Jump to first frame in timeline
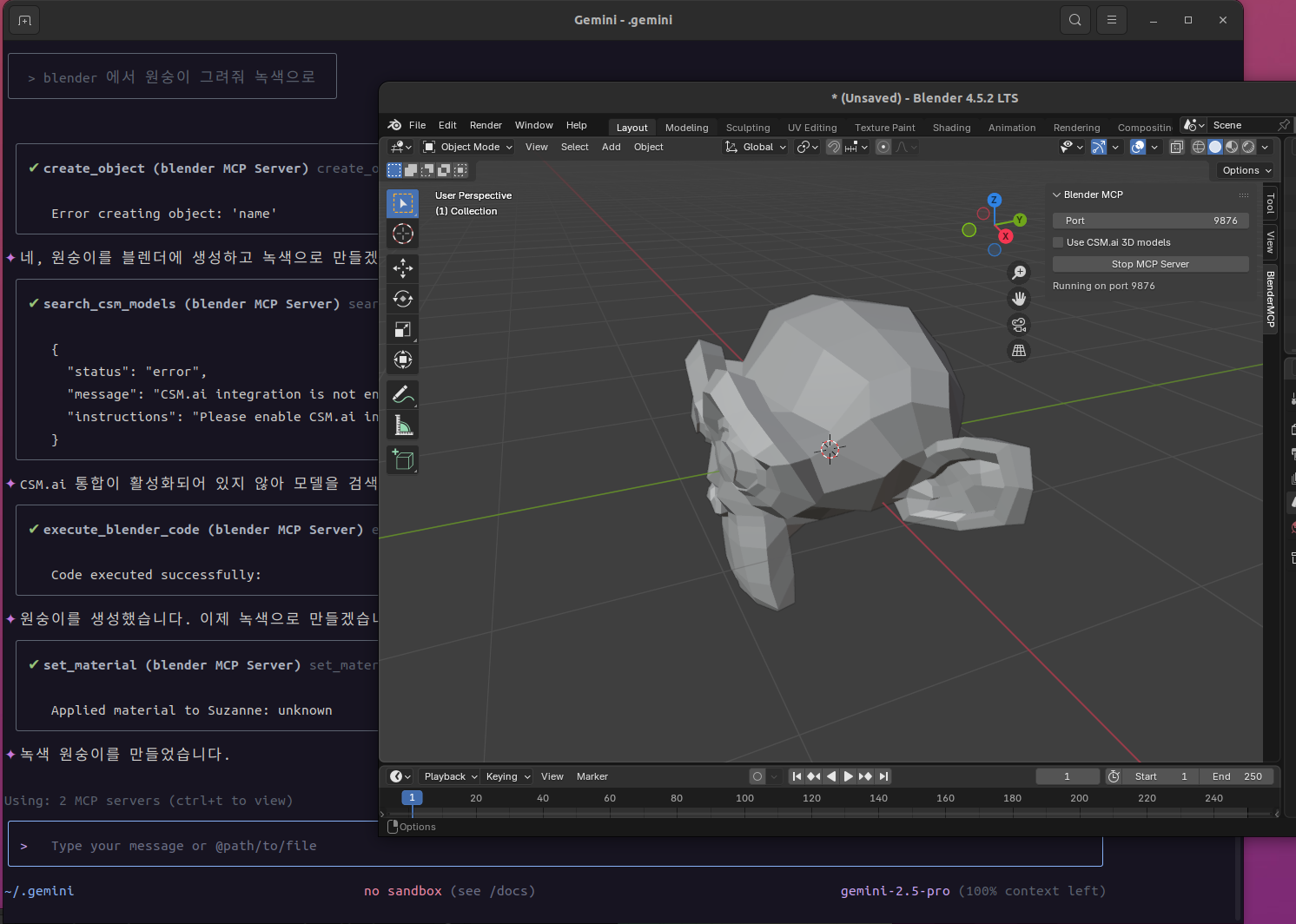 pyautogui.click(x=797, y=776)
